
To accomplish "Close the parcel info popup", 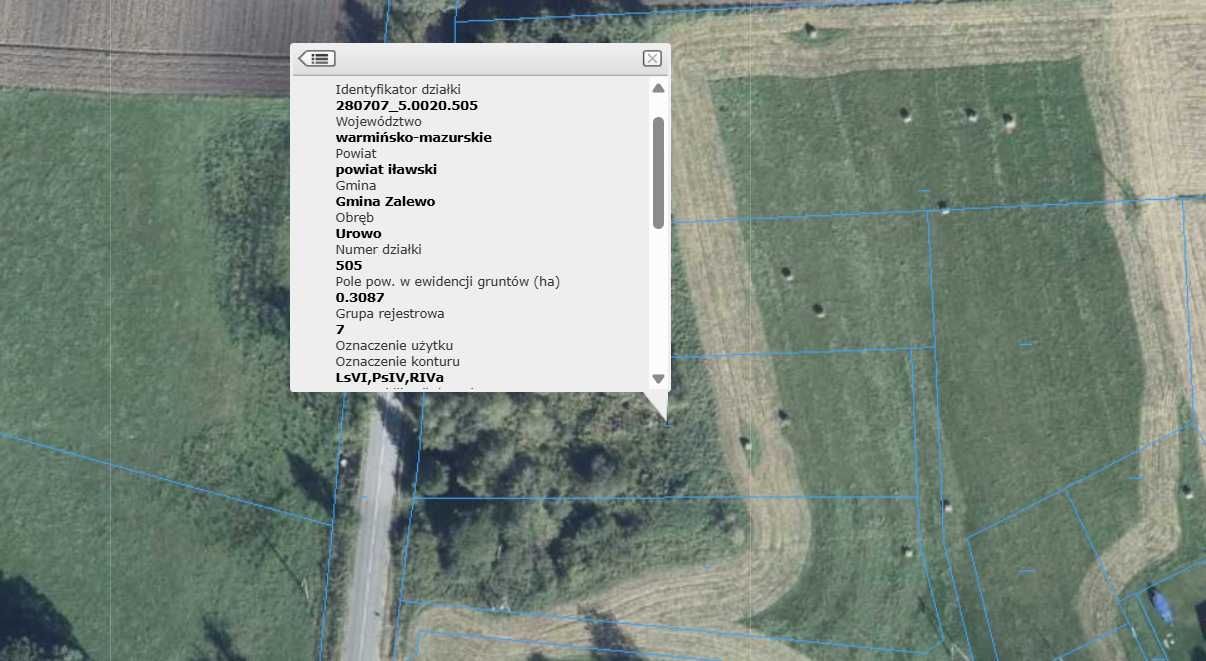I will 652,59.
